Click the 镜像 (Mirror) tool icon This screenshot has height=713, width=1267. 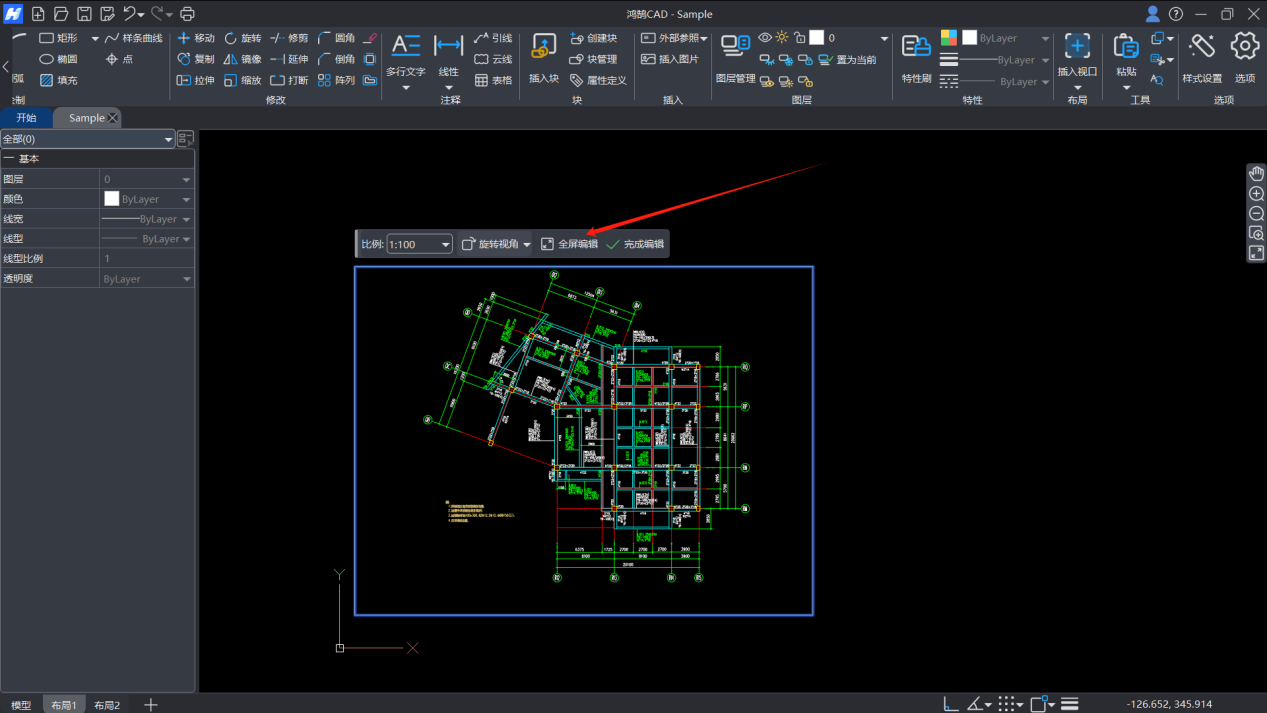pos(231,60)
